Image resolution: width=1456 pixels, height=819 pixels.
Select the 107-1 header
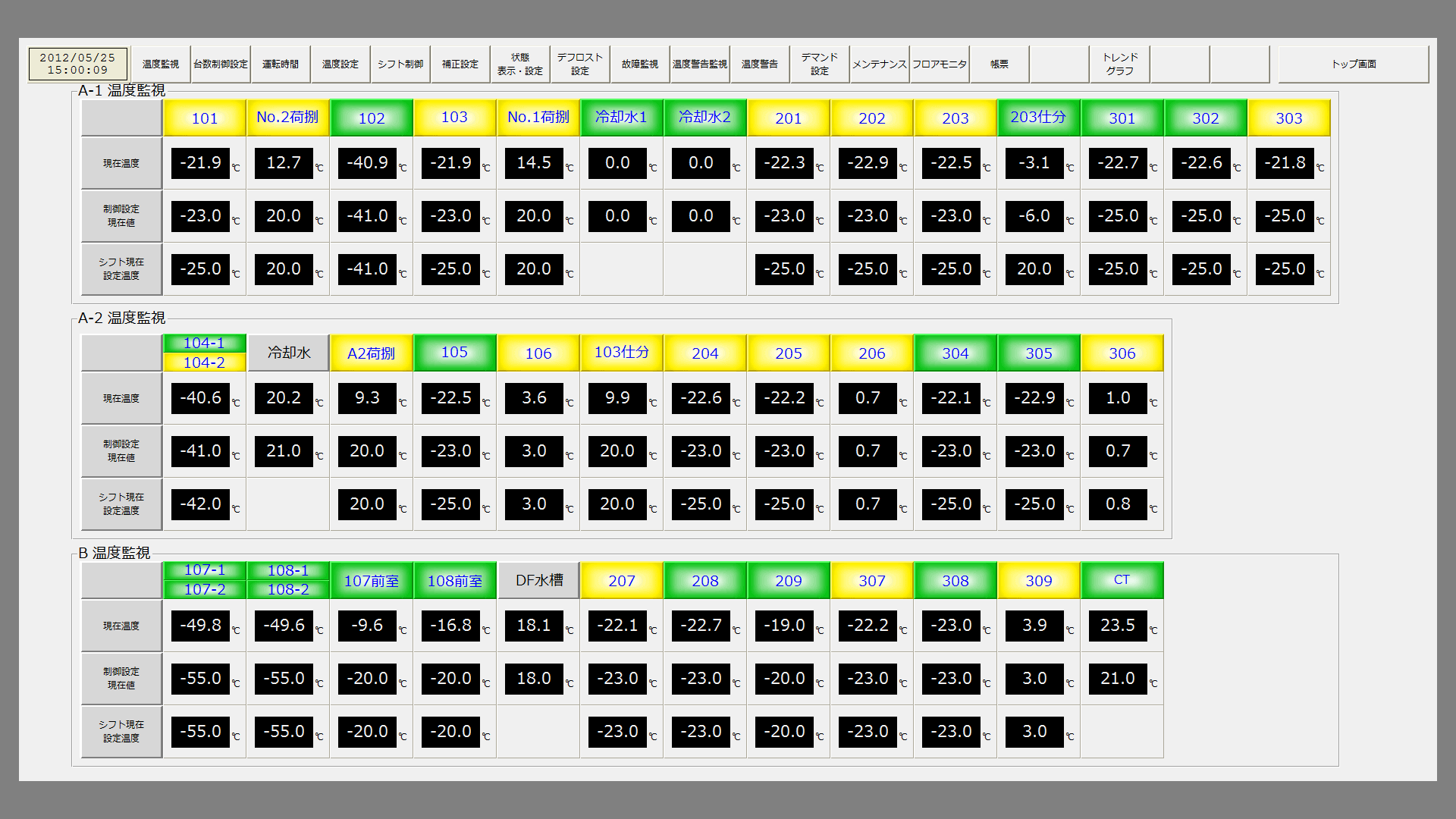(x=205, y=570)
